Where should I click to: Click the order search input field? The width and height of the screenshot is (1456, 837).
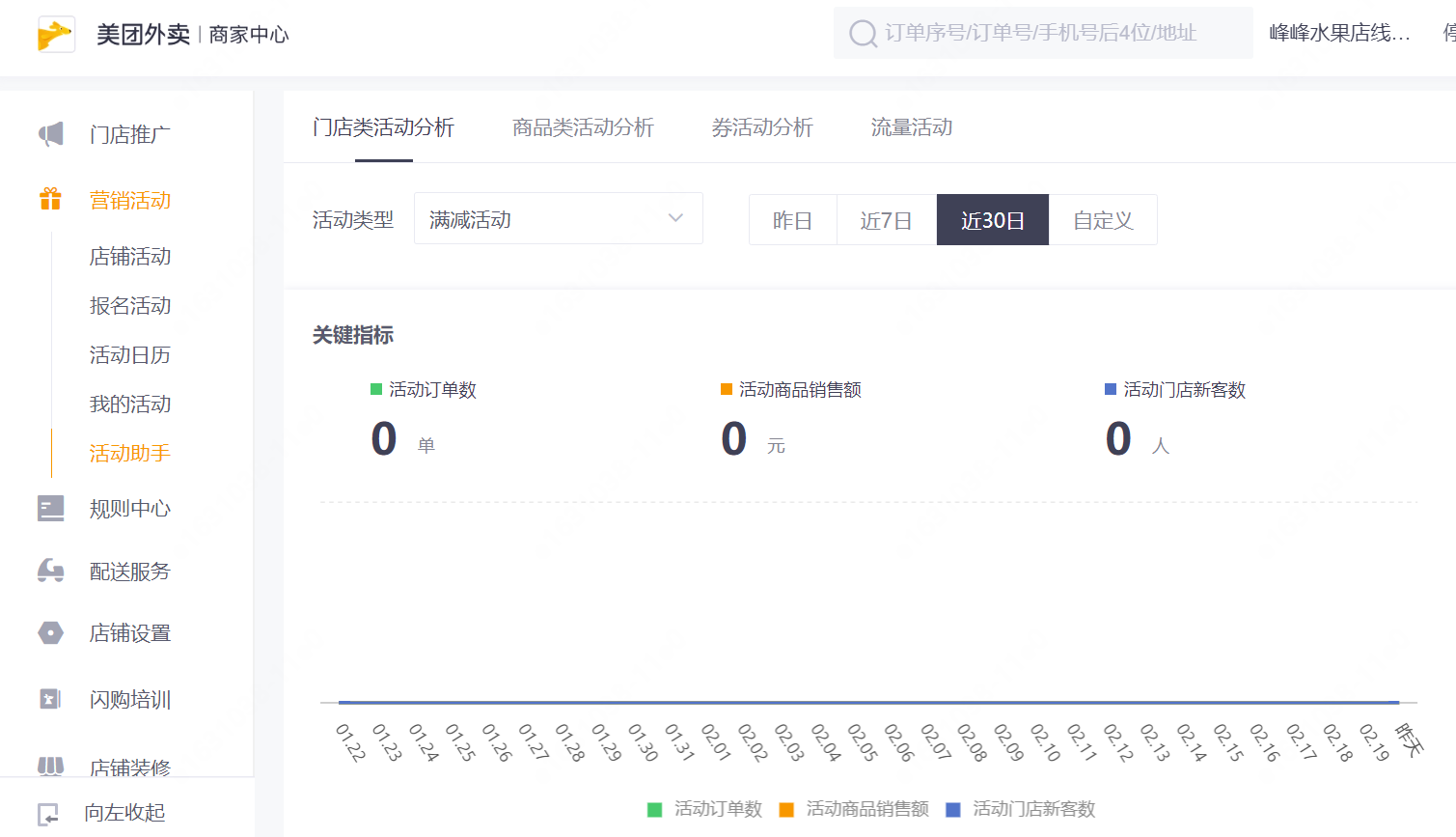pos(1043,33)
